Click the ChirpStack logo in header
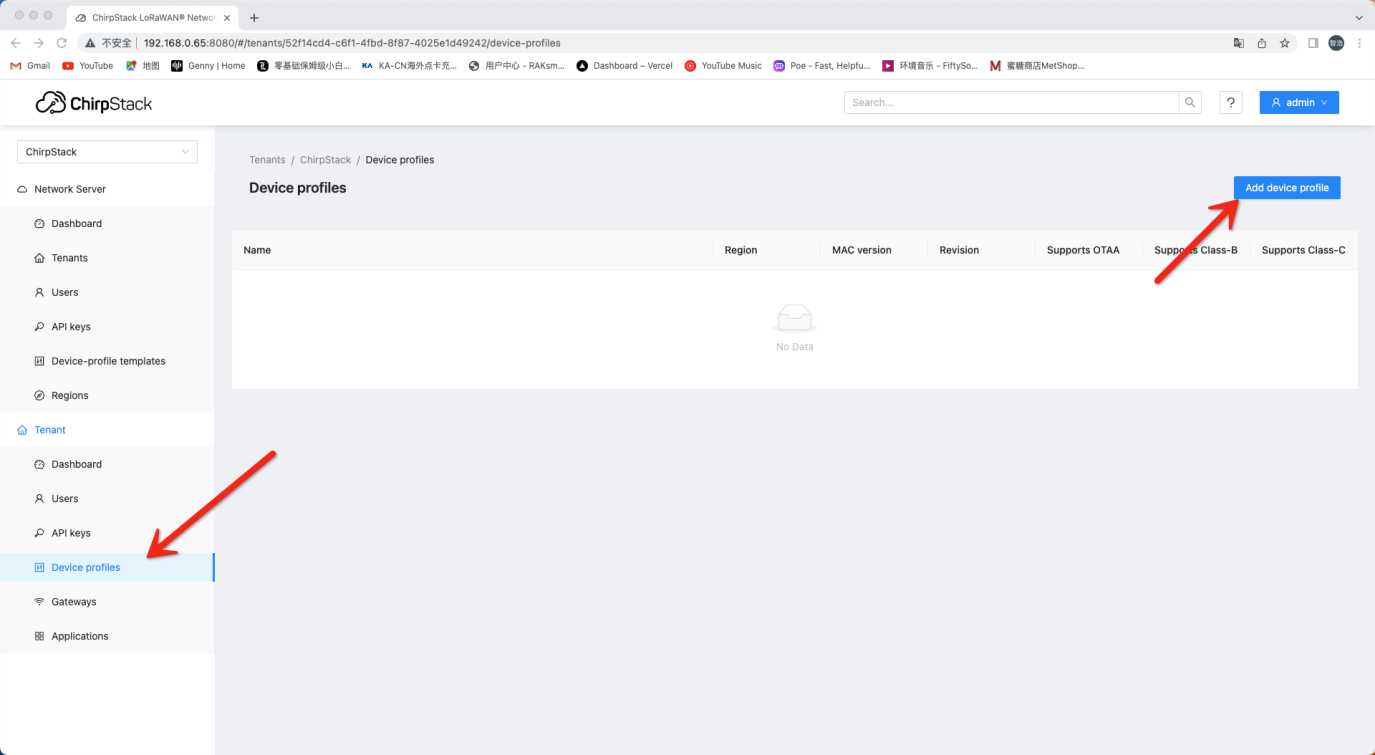1375x755 pixels. point(94,103)
